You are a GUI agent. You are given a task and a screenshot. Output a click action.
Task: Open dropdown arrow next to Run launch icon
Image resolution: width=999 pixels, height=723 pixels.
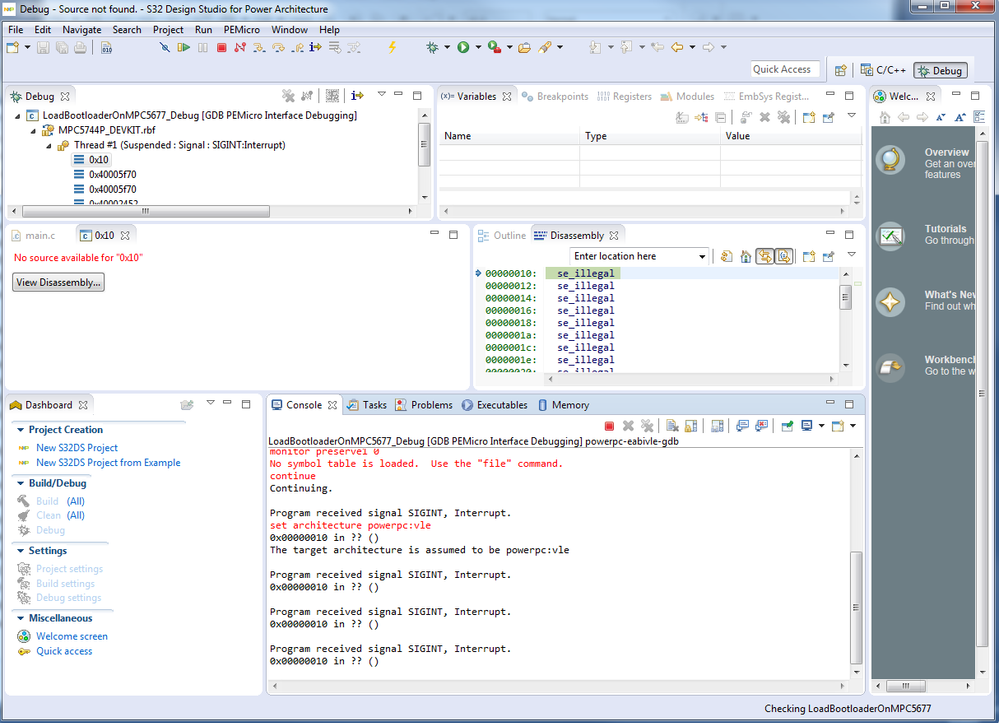click(x=478, y=47)
